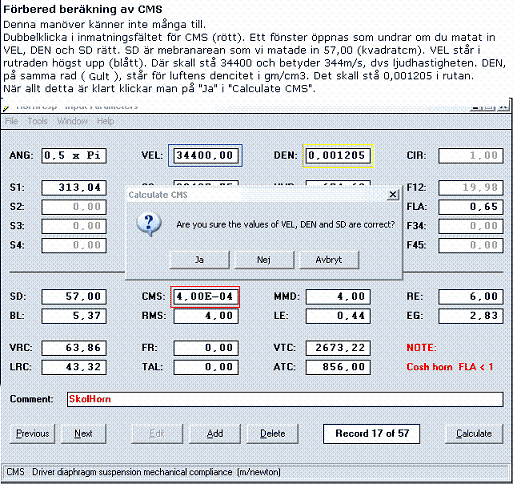This screenshot has height=484, width=513.
Task: Confirm with the Ja button
Action: click(199, 260)
